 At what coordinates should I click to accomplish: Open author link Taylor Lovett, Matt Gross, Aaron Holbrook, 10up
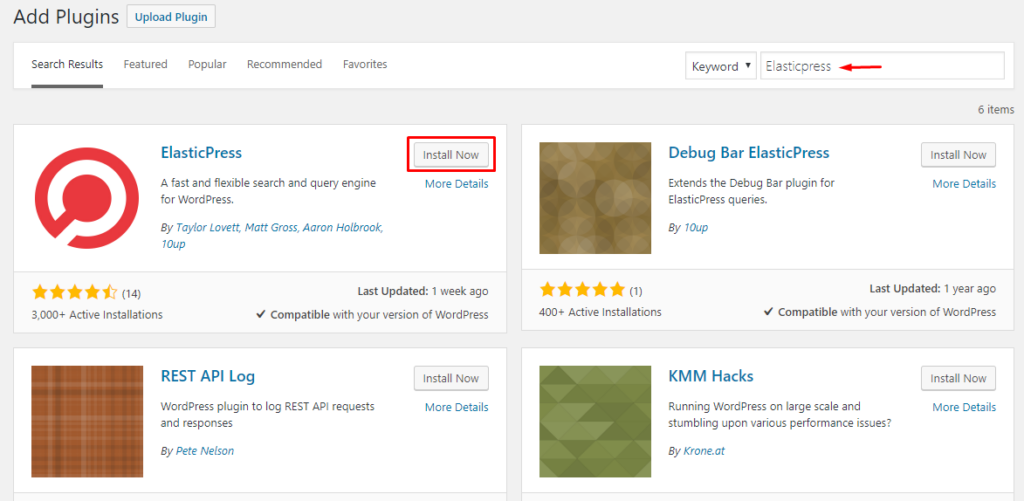(x=272, y=235)
